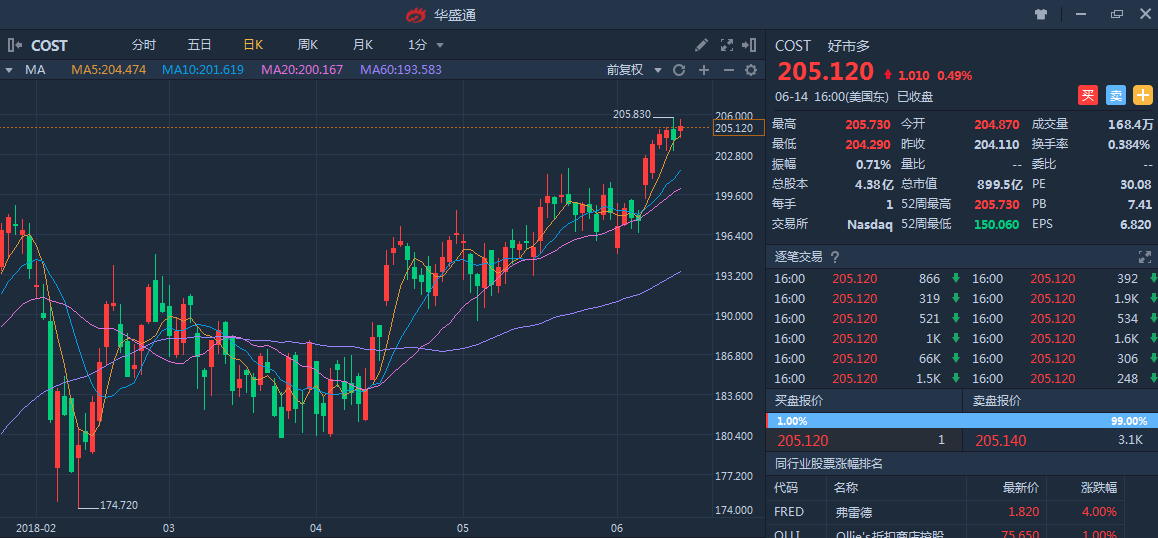Select the 月K monthly chart tab
This screenshot has width=1158, height=538.
(362, 45)
